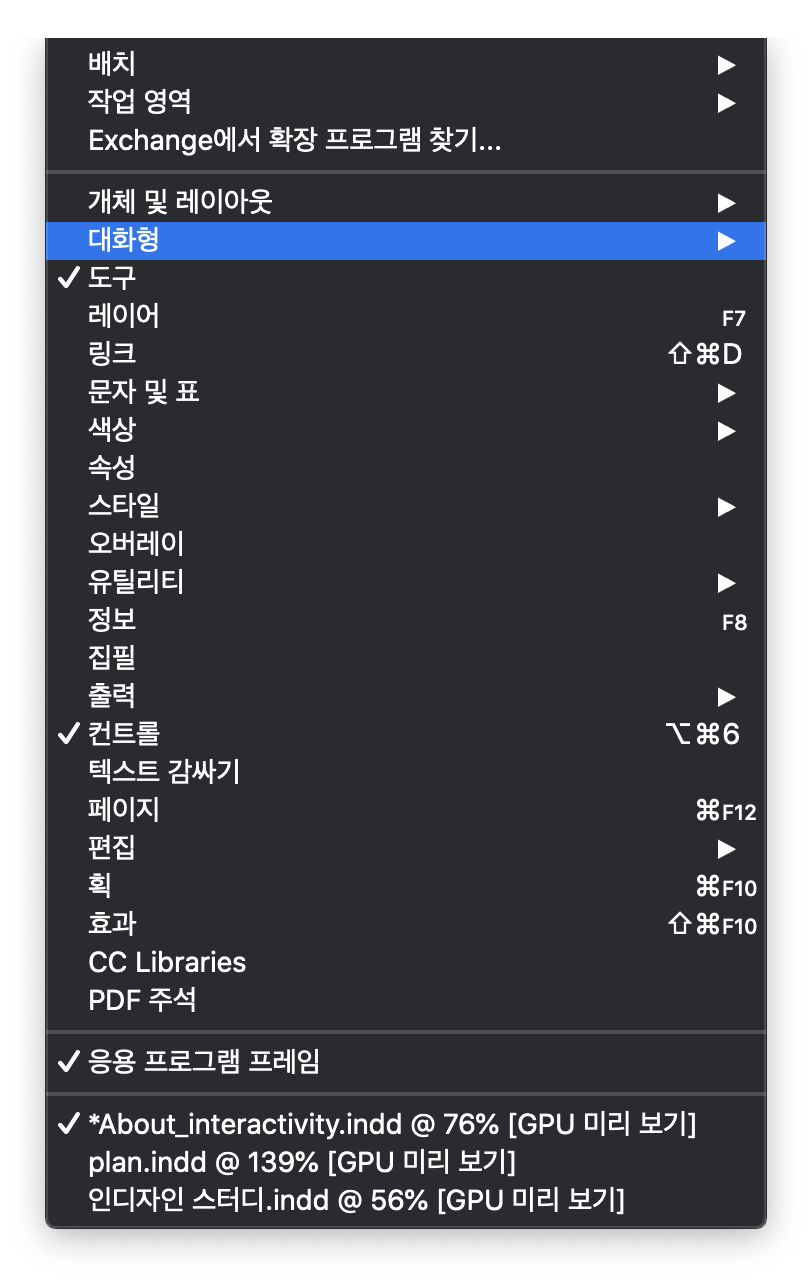Expand the 문자 및 표 submenu
The height and width of the screenshot is (1282, 812).
click(x=406, y=392)
